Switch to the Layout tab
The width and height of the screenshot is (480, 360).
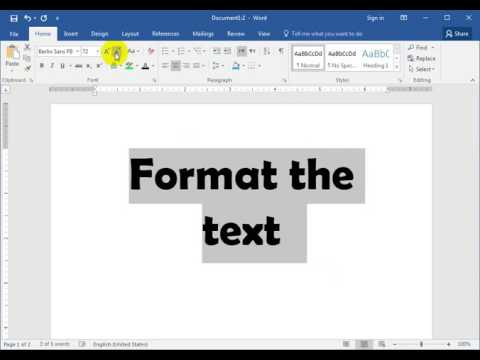tap(130, 34)
